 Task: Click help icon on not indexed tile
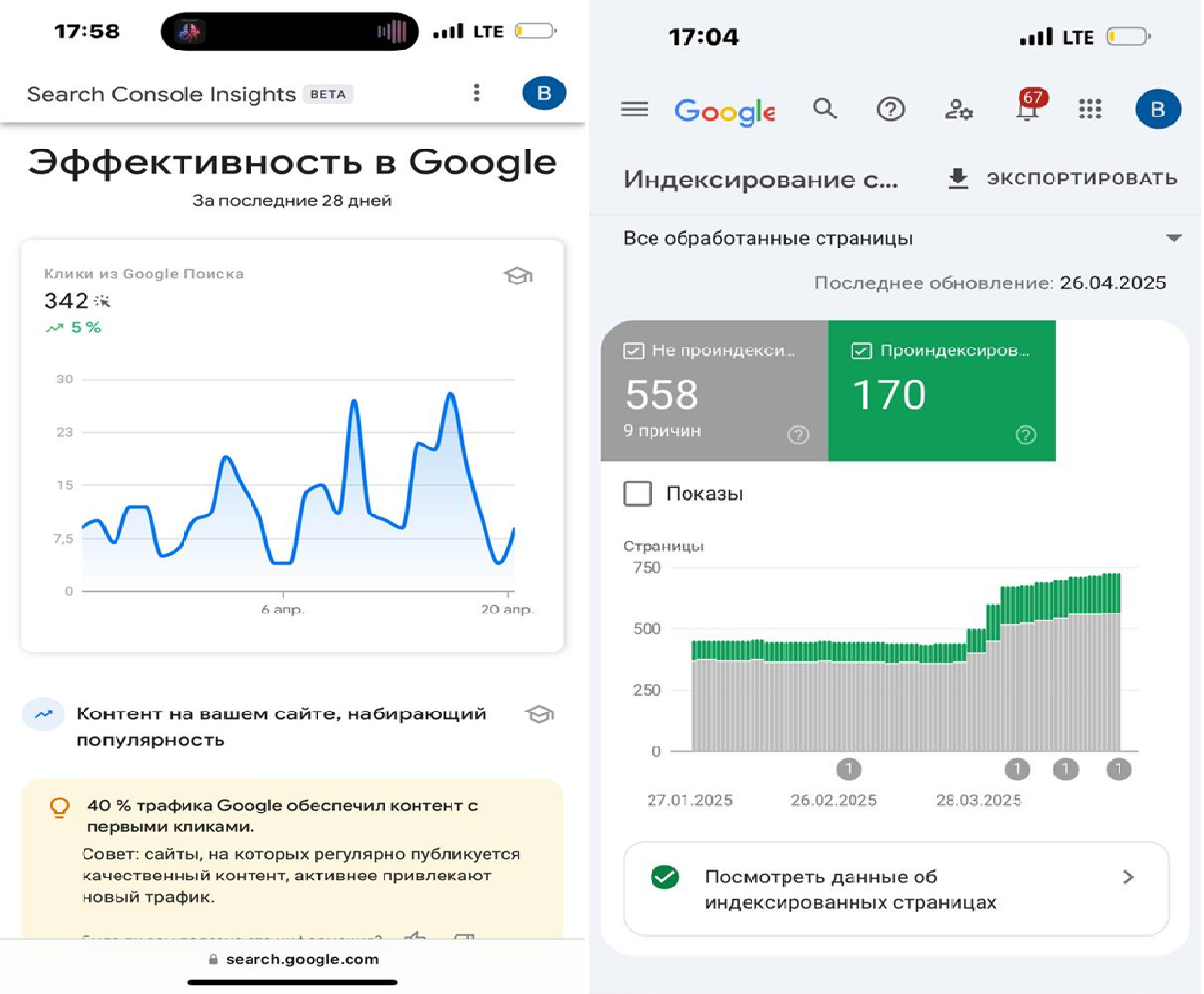798,435
